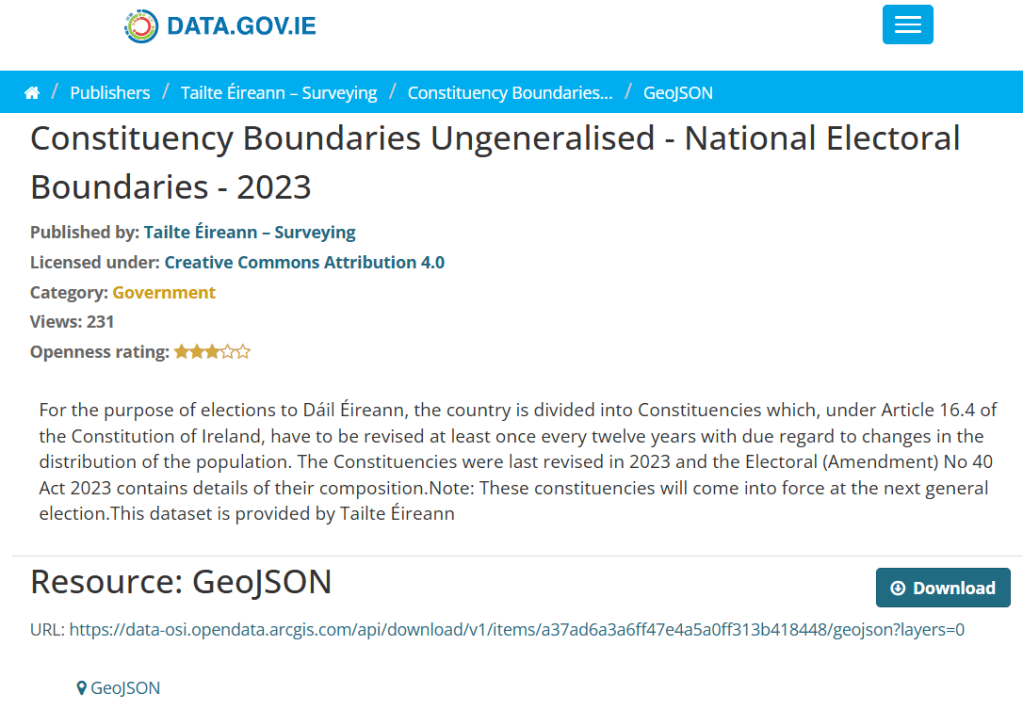Click the DATA.GOV.IE logo

coord(220,25)
